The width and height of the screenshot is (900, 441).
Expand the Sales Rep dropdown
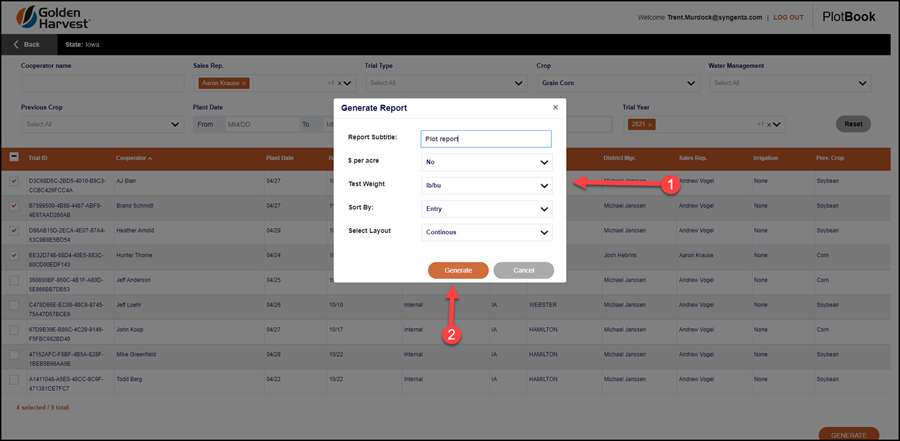pos(348,84)
